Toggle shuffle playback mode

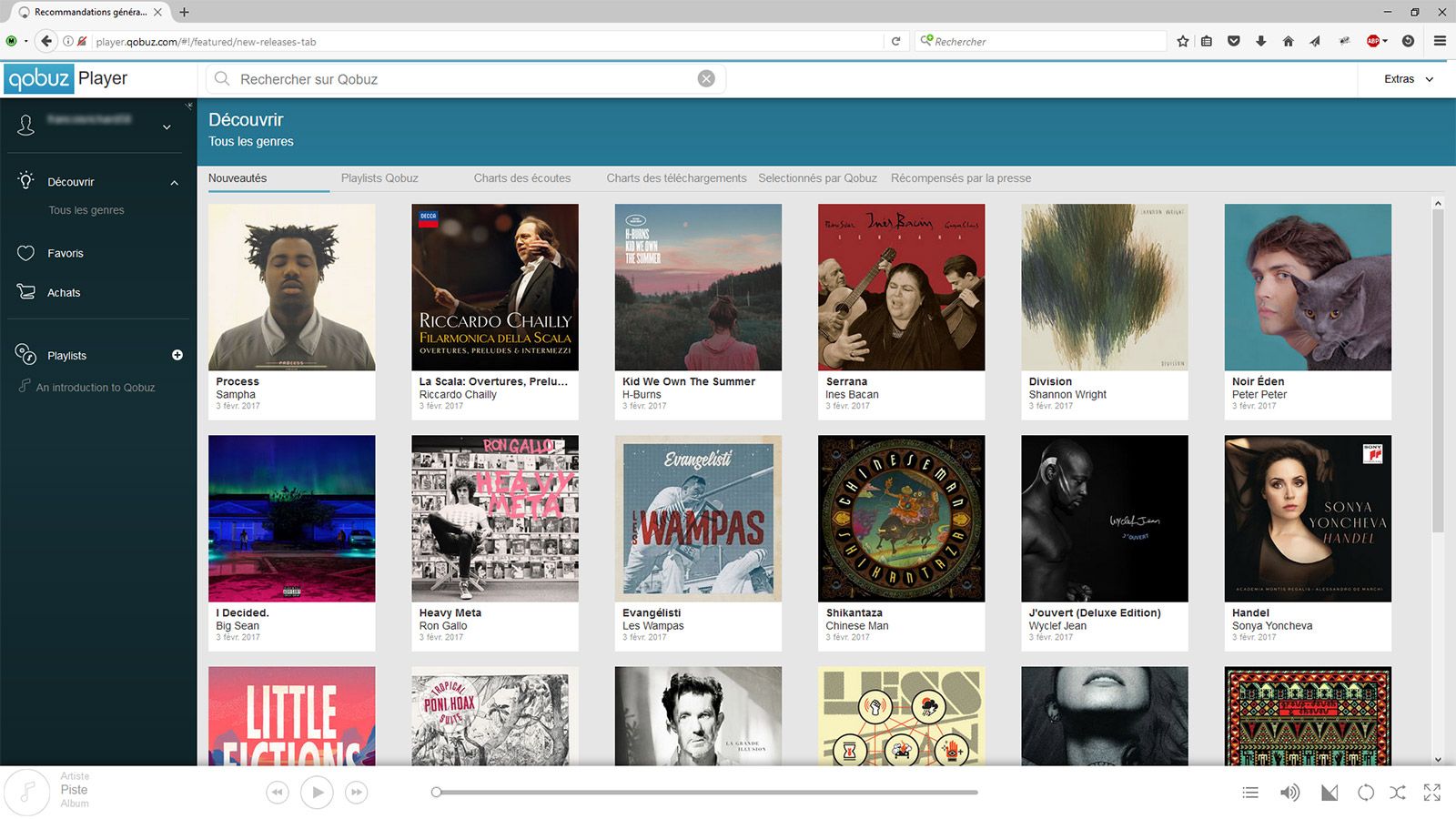click(x=1398, y=793)
